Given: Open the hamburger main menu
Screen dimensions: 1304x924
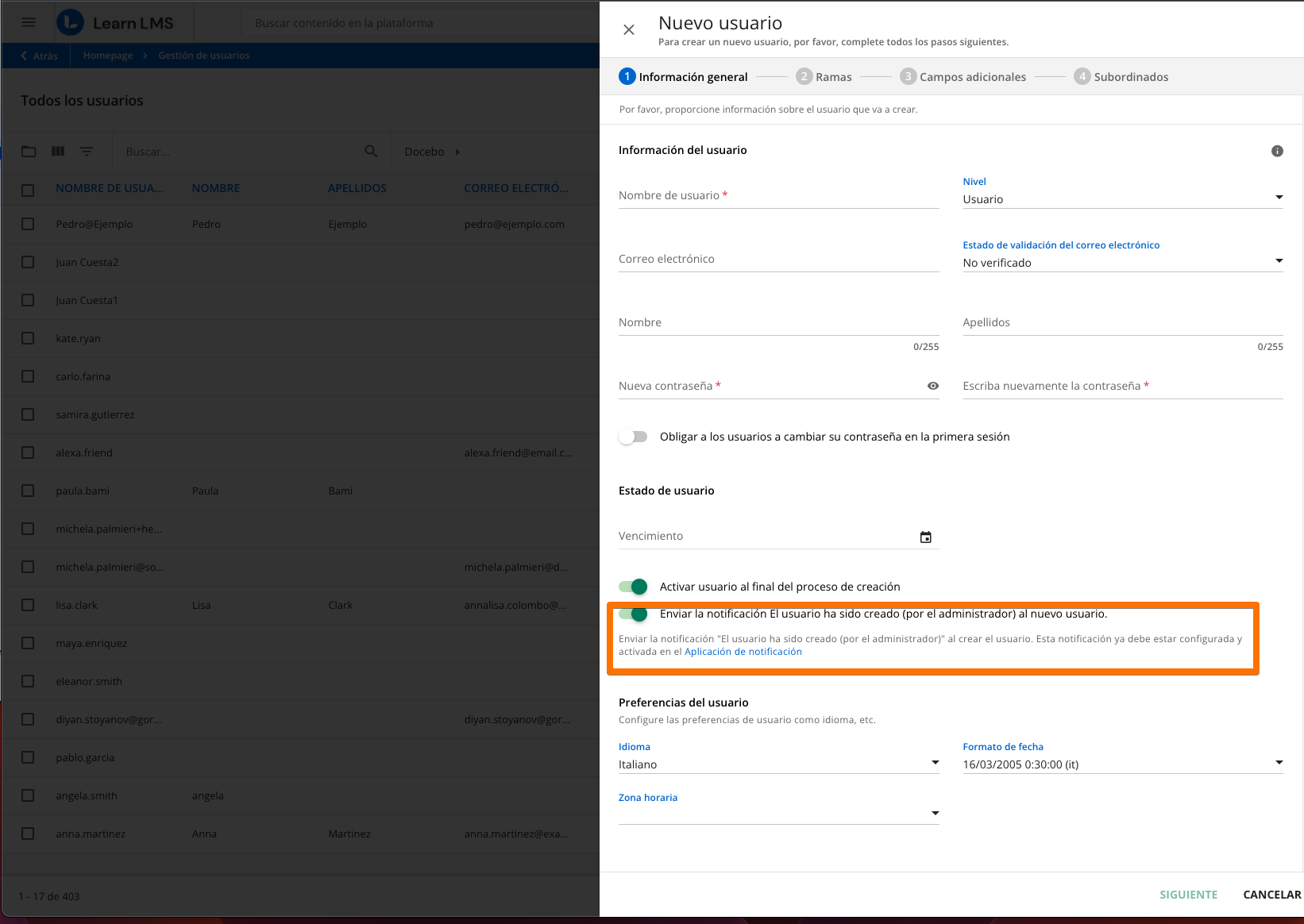Looking at the screenshot, I should pos(29,22).
